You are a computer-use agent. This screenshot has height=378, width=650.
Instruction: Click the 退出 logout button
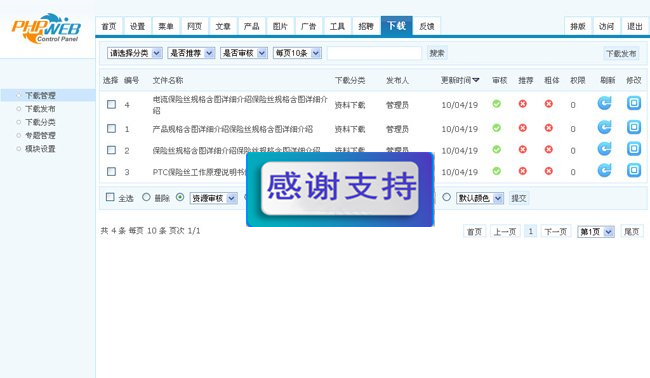coord(635,26)
